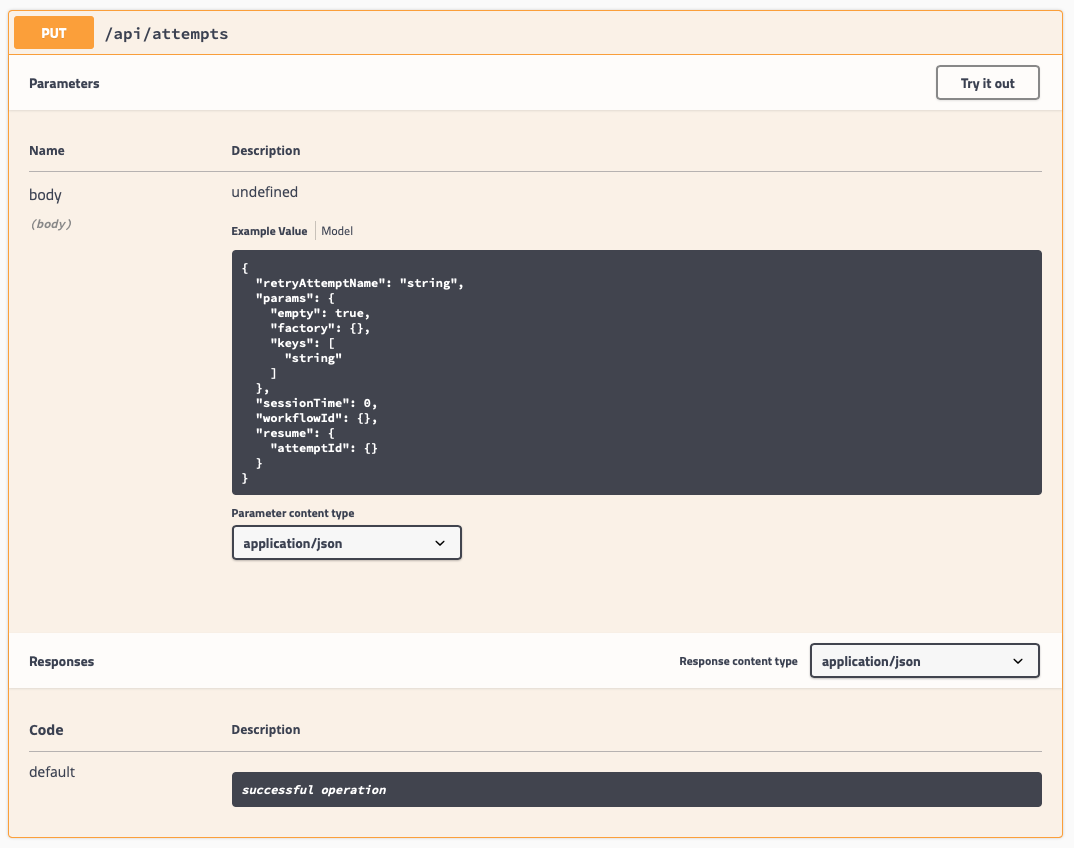This screenshot has width=1074, height=848.
Task: Click the 'Name' column header in Parameters
Action: tap(47, 150)
